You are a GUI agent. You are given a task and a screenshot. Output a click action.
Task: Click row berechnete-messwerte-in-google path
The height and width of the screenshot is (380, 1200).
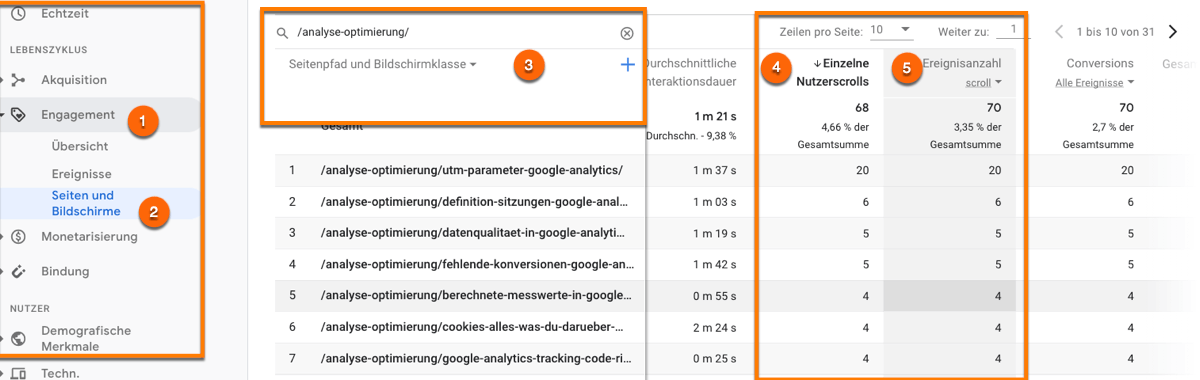(476, 296)
